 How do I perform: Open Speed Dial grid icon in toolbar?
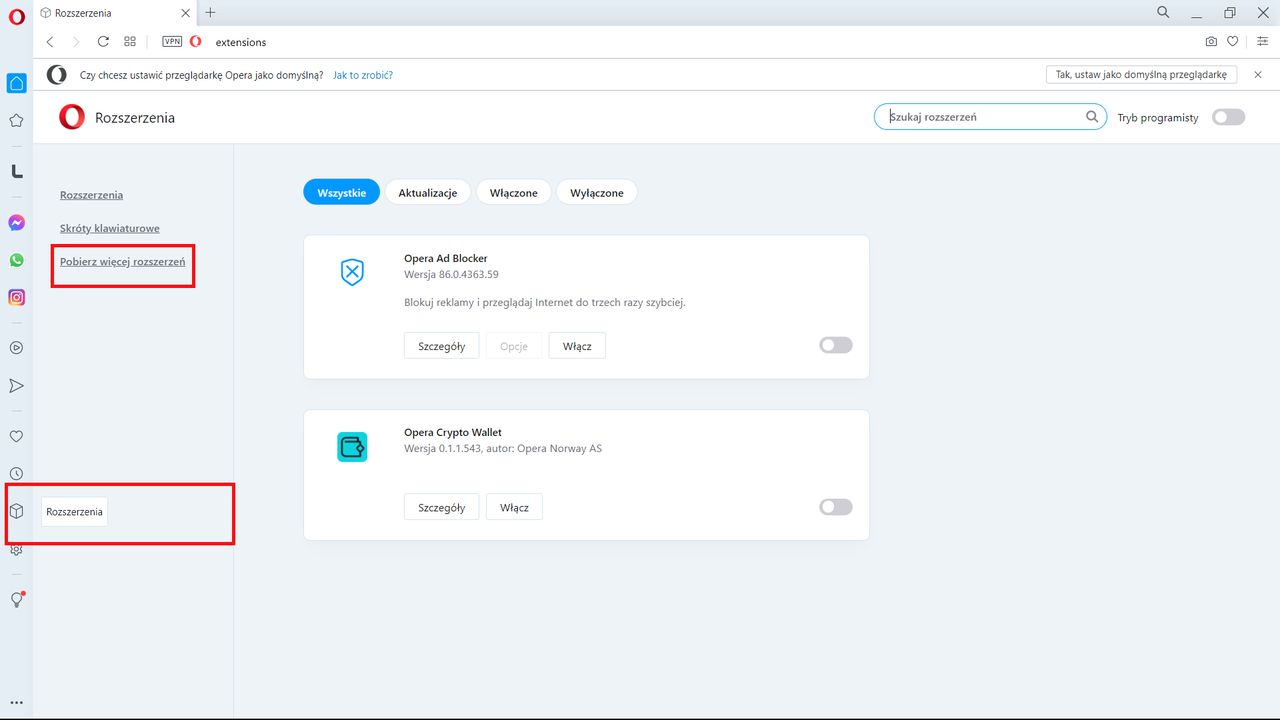tap(130, 42)
